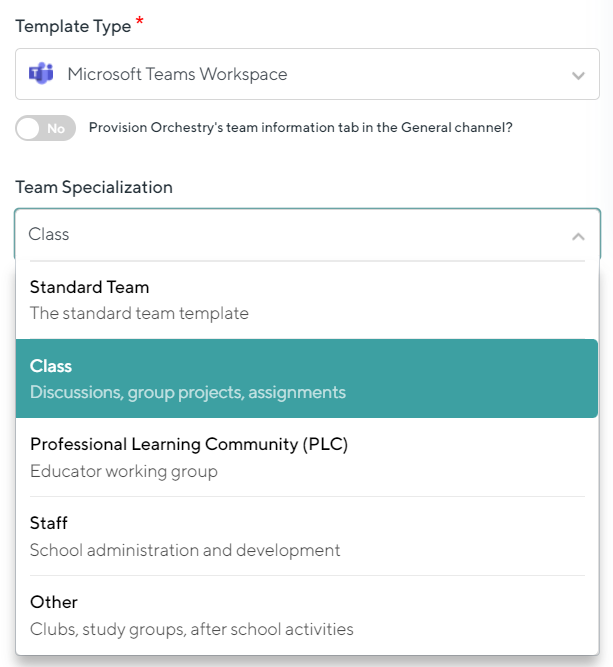Screen dimensions: 613x667
Task: Click the red required asterisk by Template Type
Action: coord(140,20)
